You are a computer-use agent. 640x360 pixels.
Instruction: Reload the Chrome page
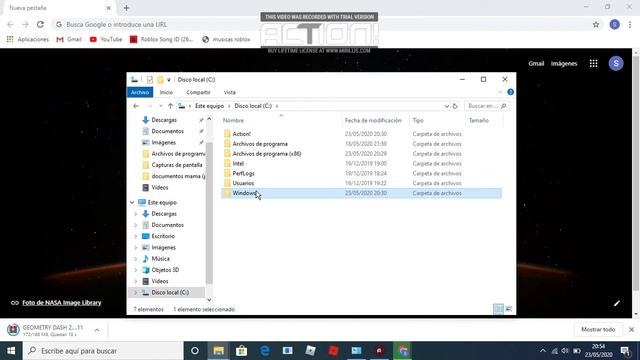tap(40, 24)
